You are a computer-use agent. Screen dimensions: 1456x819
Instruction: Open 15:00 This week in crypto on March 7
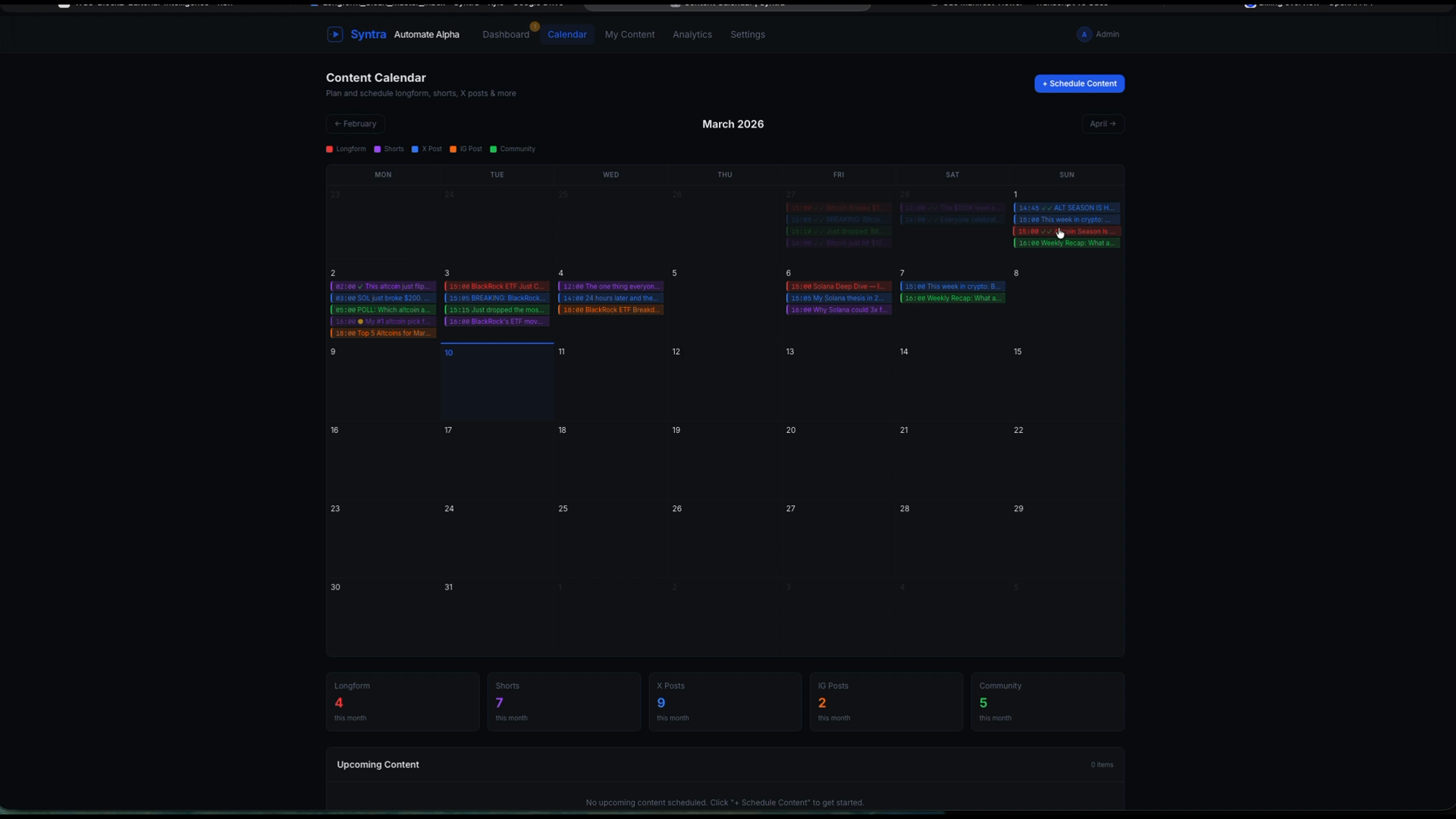(952, 287)
